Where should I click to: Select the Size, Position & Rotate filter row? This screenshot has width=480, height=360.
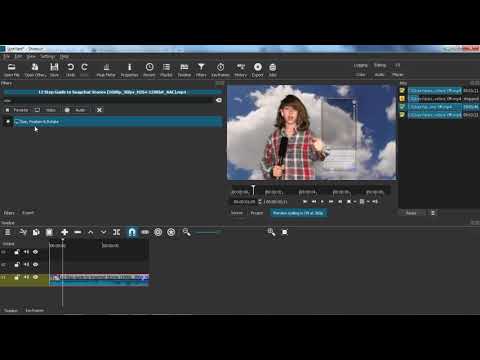click(118, 122)
